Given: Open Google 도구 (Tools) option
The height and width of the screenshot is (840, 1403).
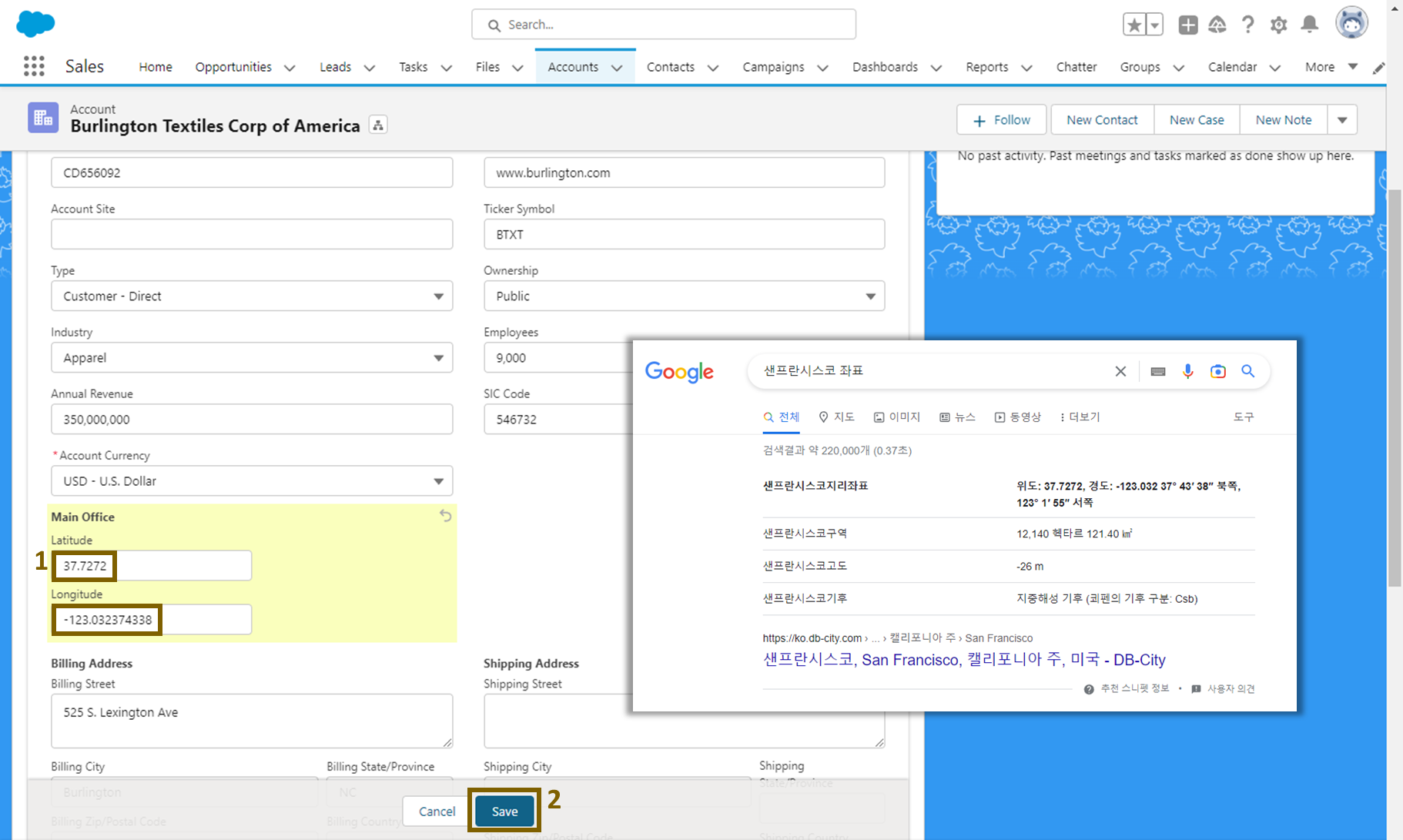Looking at the screenshot, I should pyautogui.click(x=1244, y=417).
